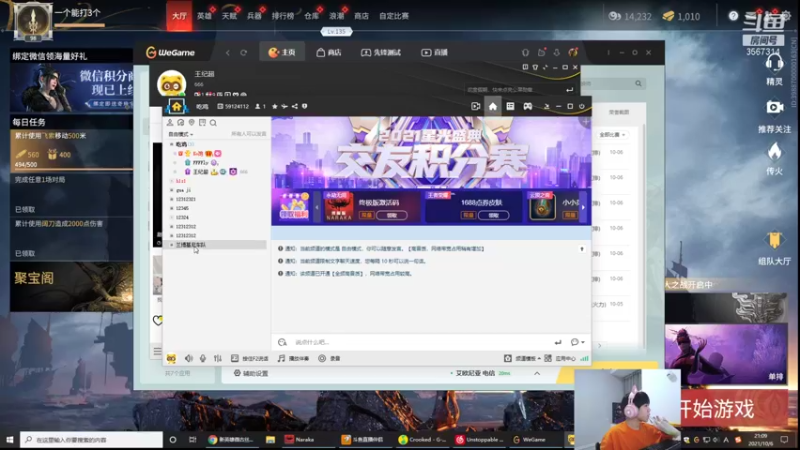This screenshot has width=800, height=450.
Task: Open the 领取福利 gift thumbnail
Action: 294,207
